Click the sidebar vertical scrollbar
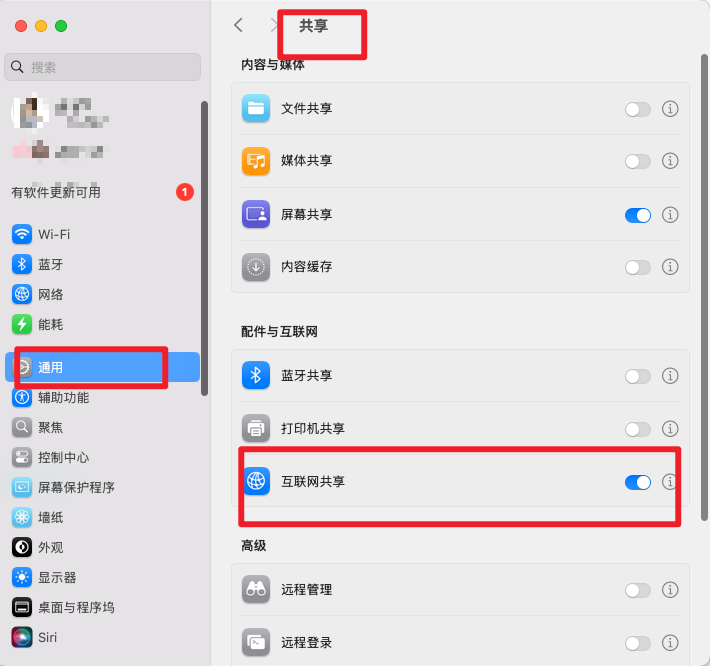This screenshot has width=710, height=666. 204,249
